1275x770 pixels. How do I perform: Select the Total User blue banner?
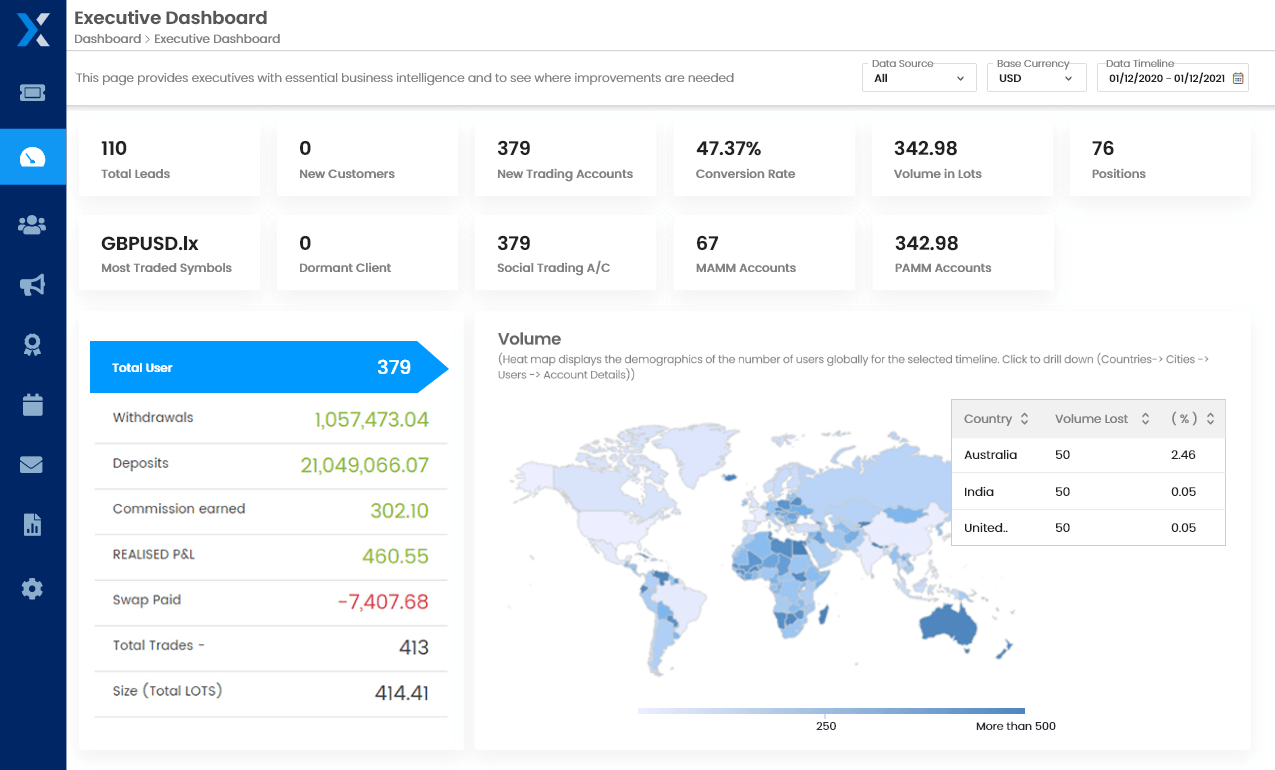point(269,367)
